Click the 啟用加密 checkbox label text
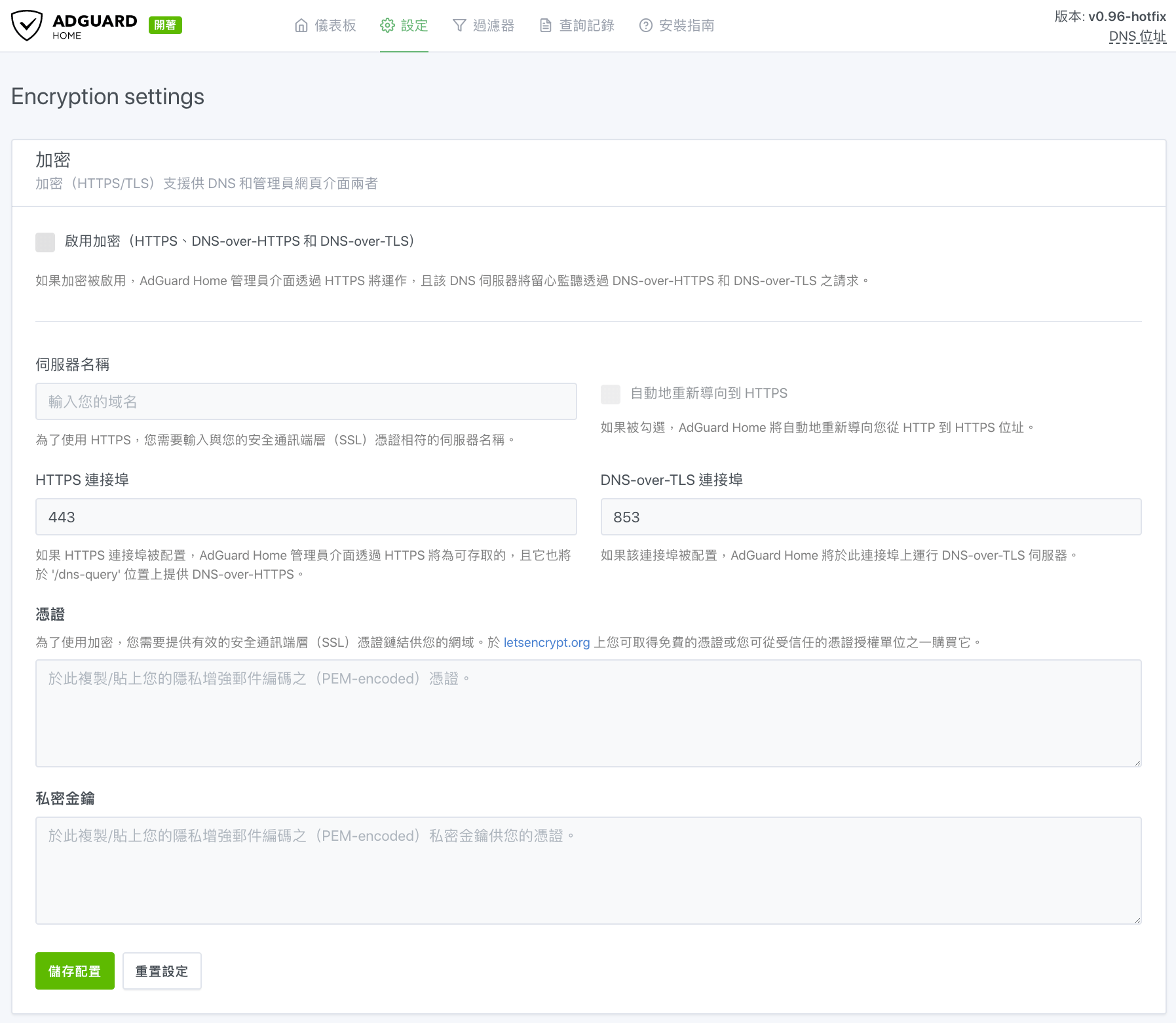The width and height of the screenshot is (1176, 1023). tap(240, 241)
